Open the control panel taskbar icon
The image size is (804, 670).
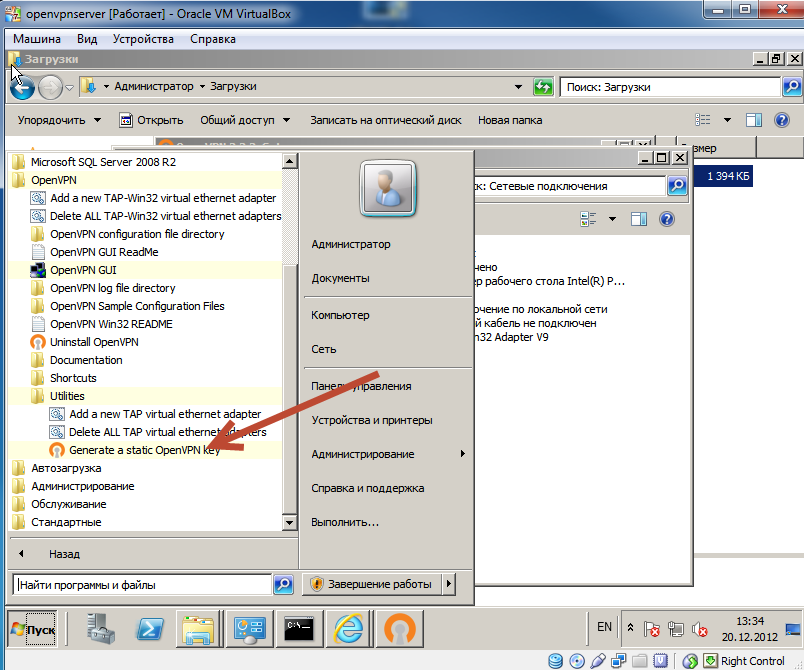click(x=249, y=629)
